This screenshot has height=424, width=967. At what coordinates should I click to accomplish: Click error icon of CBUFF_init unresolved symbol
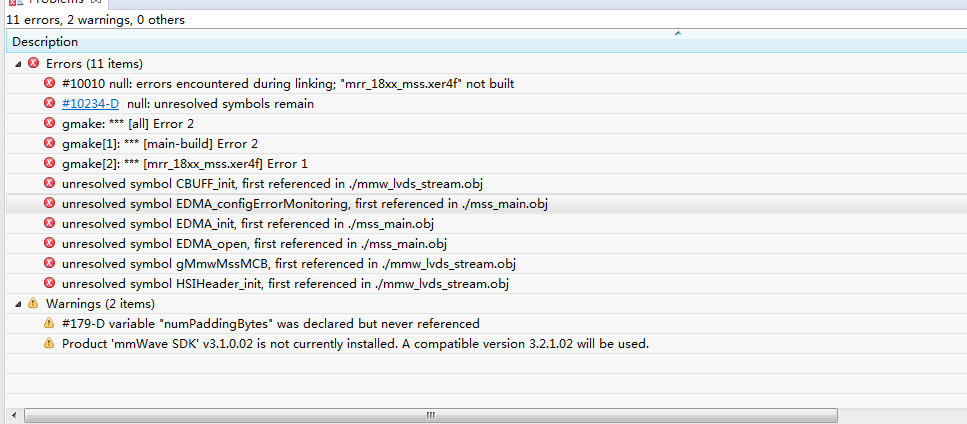pyautogui.click(x=49, y=183)
